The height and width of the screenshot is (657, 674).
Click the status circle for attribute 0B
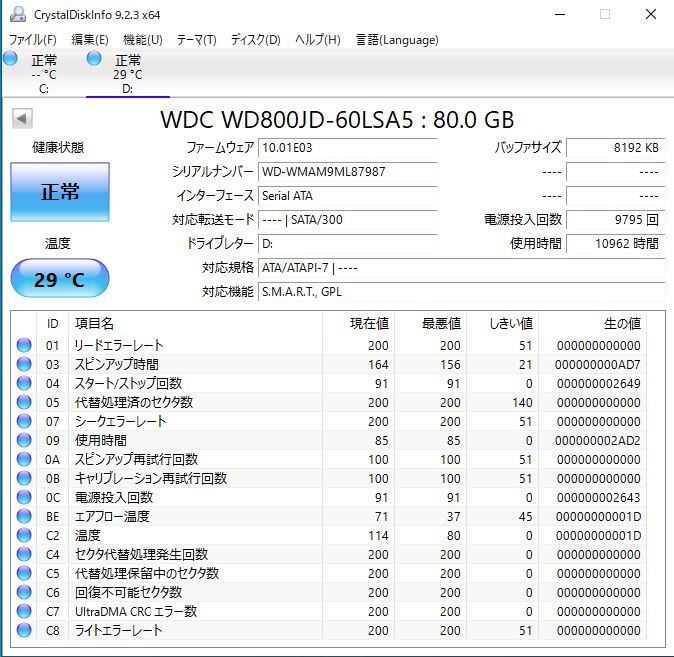(x=24, y=478)
